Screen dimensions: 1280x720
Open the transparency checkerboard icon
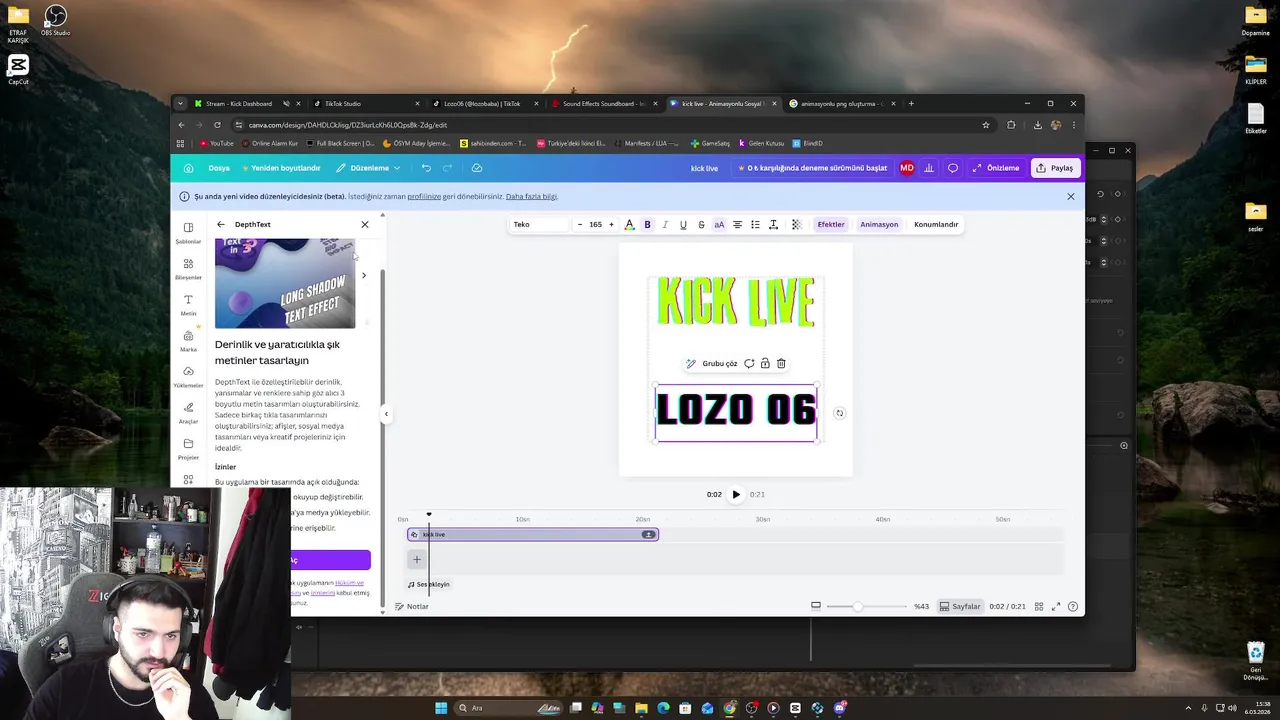(x=796, y=224)
